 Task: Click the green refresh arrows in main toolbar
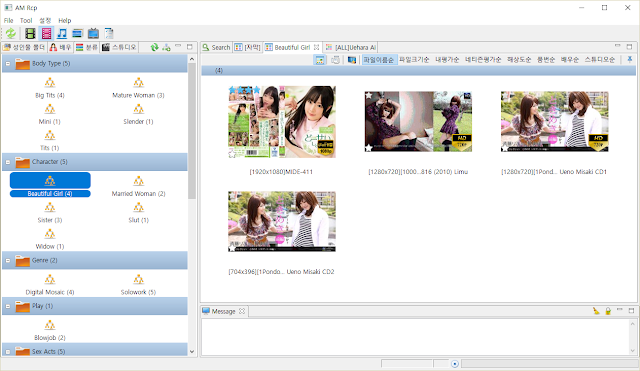click(x=11, y=33)
